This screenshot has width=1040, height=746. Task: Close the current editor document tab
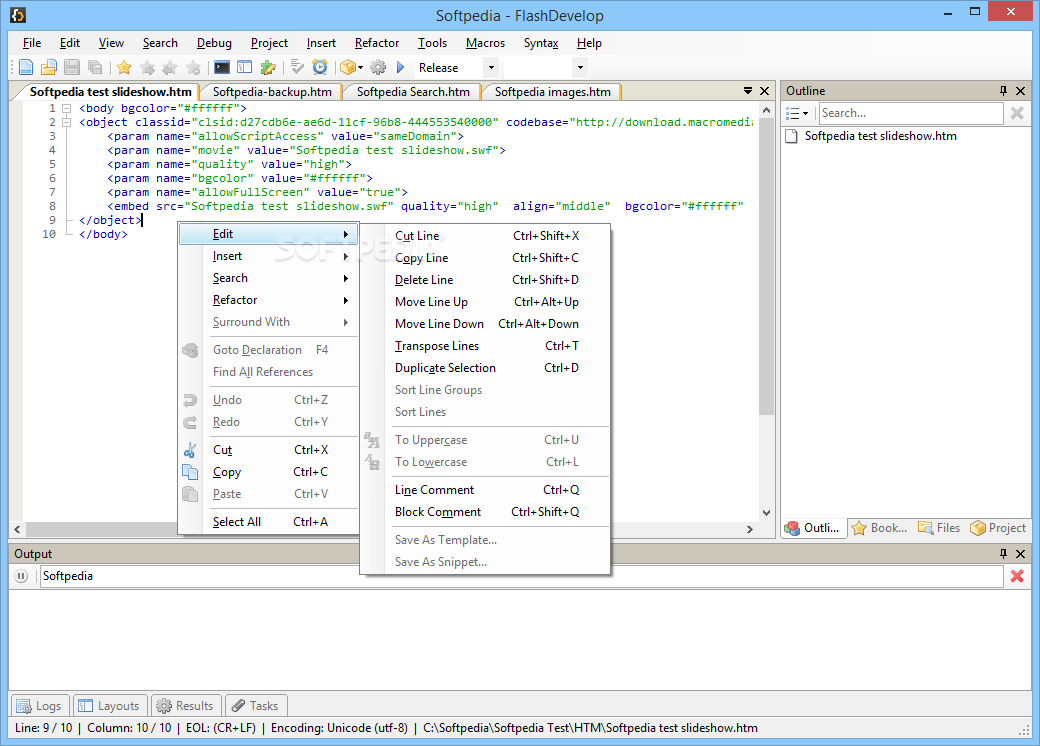[x=764, y=91]
